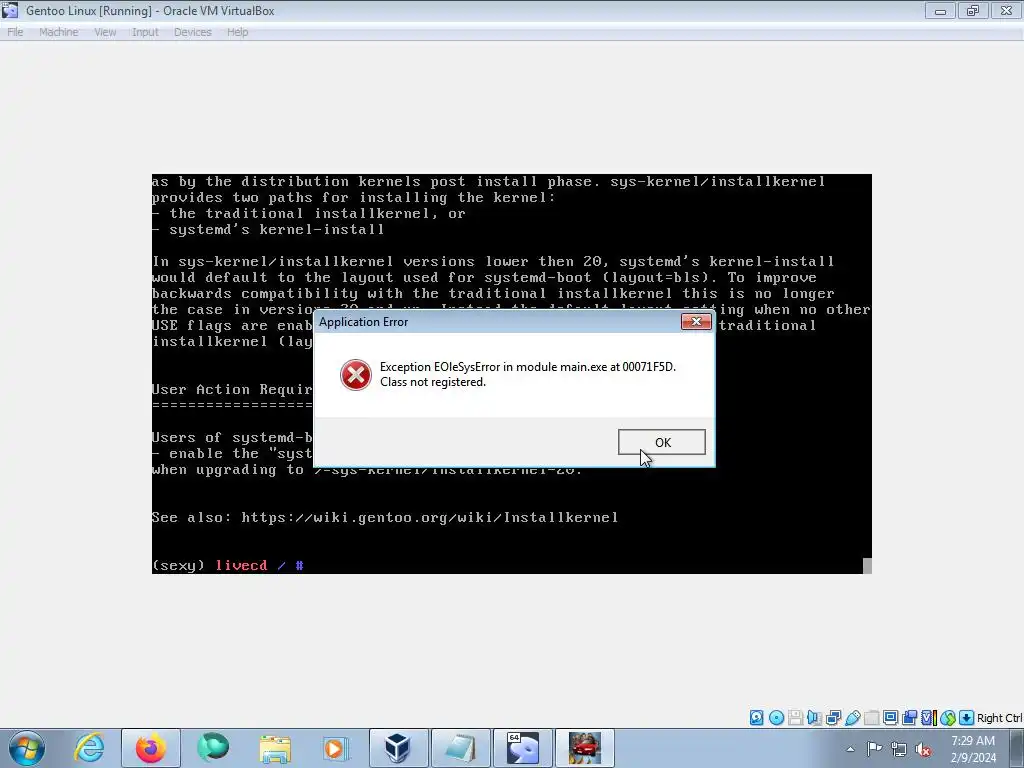Click the VM console scrollbar block
This screenshot has width=1024, height=768.
pos(867,566)
